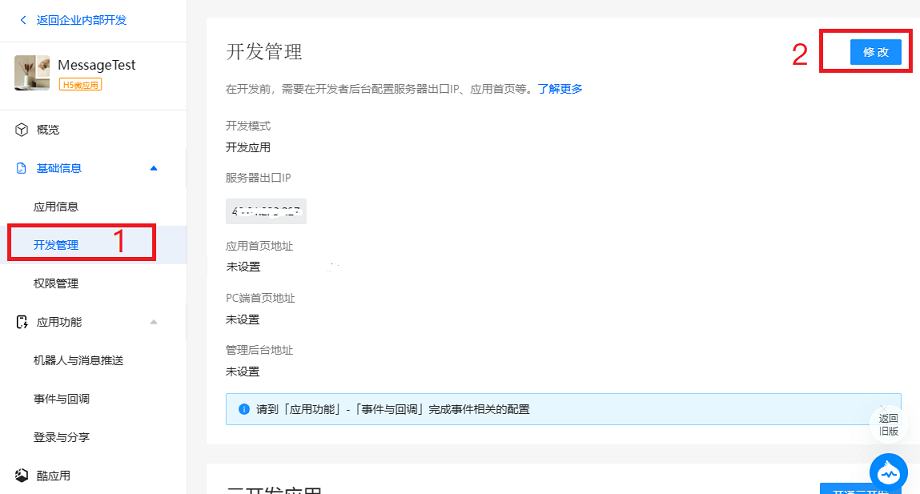The width and height of the screenshot is (920, 494).
Task: Click the MessageTest app avatar image
Action: [x=32, y=73]
